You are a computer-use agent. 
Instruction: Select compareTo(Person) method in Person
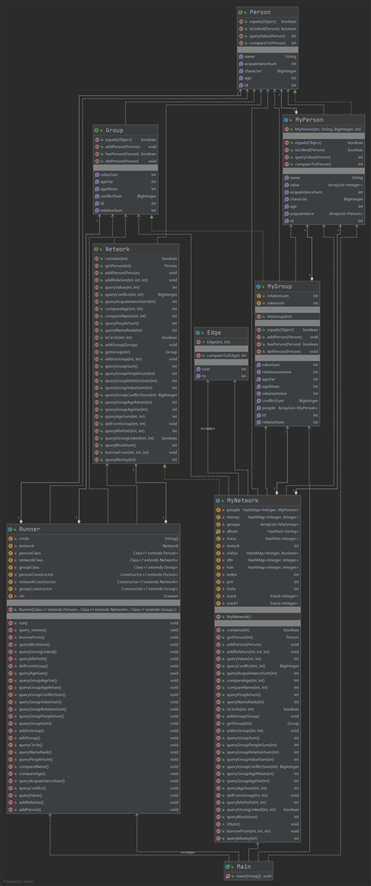268,43
